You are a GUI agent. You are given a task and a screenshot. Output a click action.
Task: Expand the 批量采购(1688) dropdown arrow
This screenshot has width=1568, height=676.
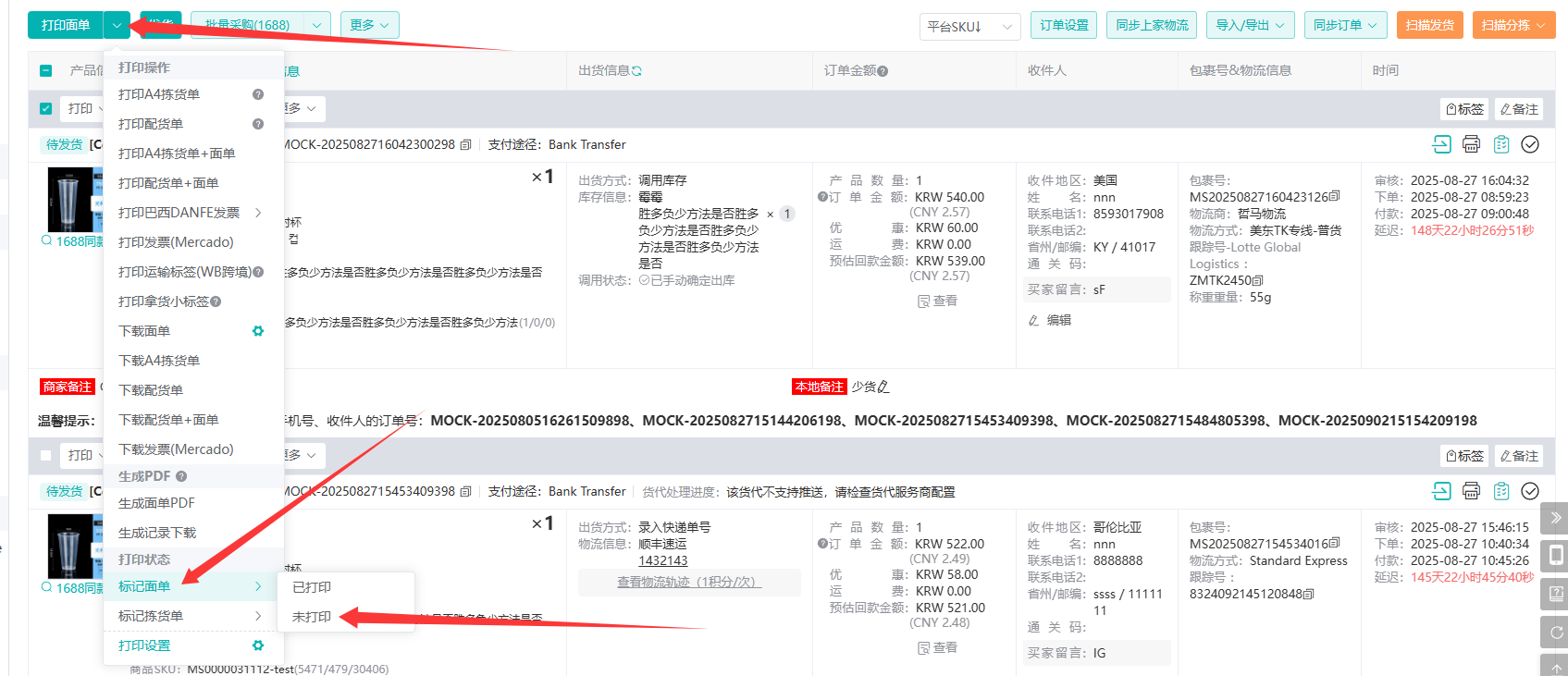click(316, 25)
